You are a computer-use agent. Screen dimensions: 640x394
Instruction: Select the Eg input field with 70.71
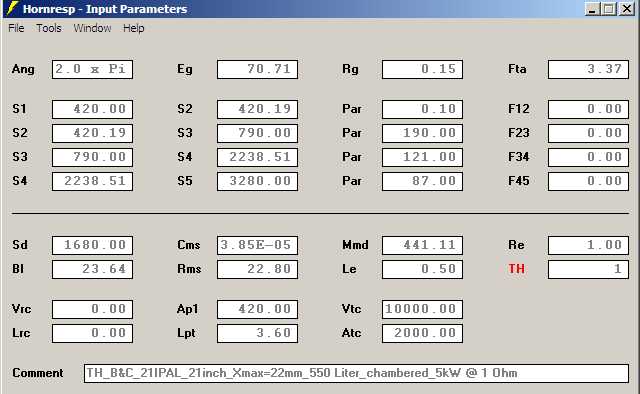pyautogui.click(x=258, y=69)
